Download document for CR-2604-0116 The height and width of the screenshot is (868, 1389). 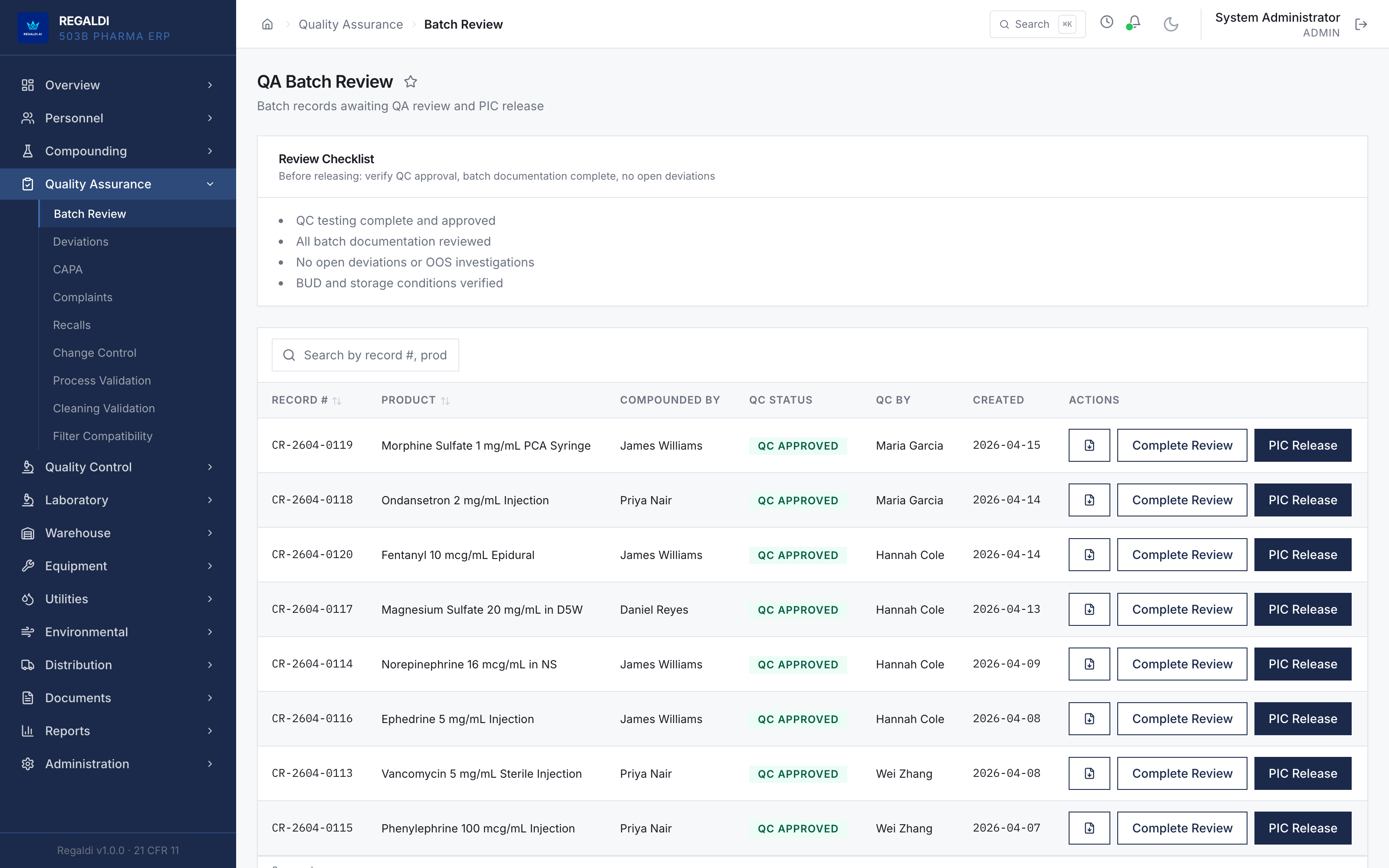tap(1089, 719)
